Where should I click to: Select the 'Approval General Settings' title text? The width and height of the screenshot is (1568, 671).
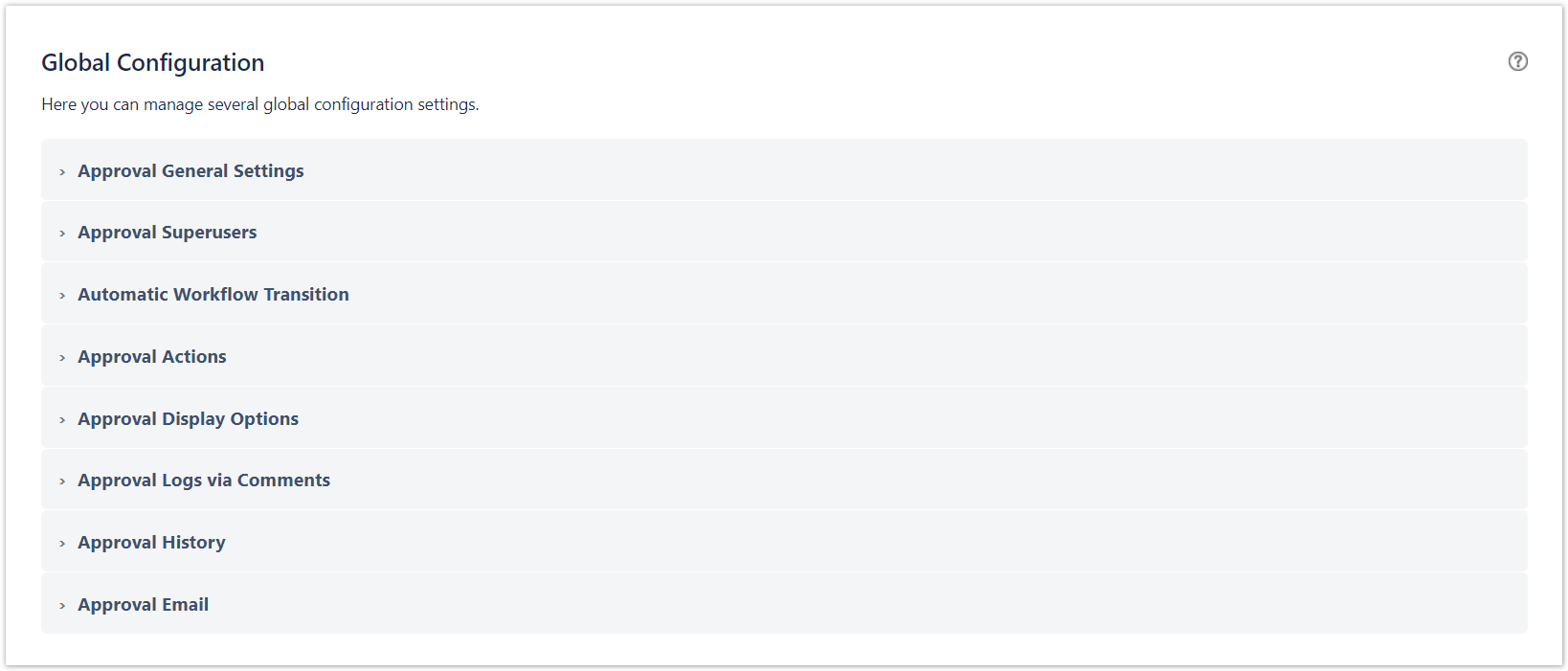(190, 171)
